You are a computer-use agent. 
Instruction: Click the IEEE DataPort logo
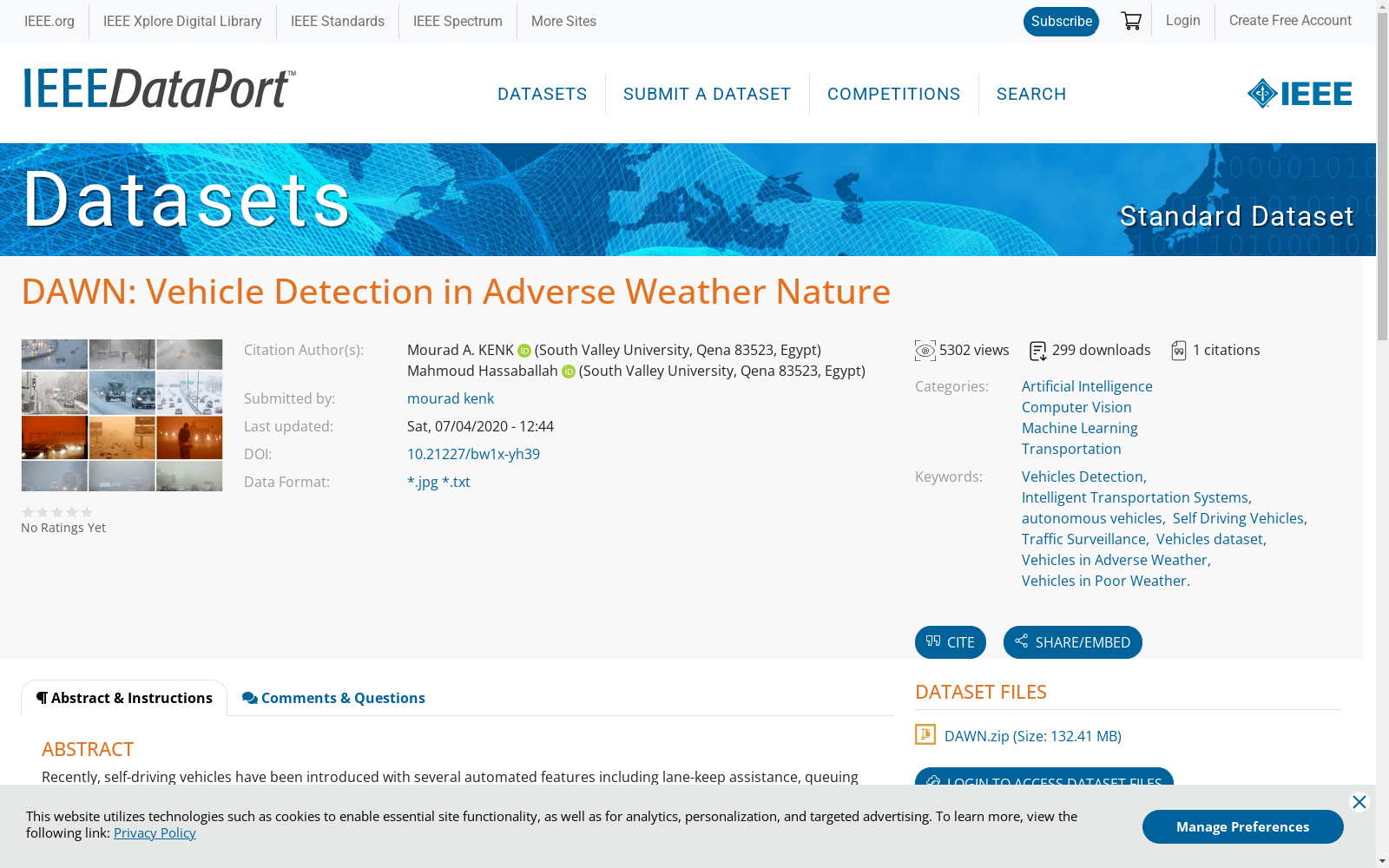click(160, 89)
